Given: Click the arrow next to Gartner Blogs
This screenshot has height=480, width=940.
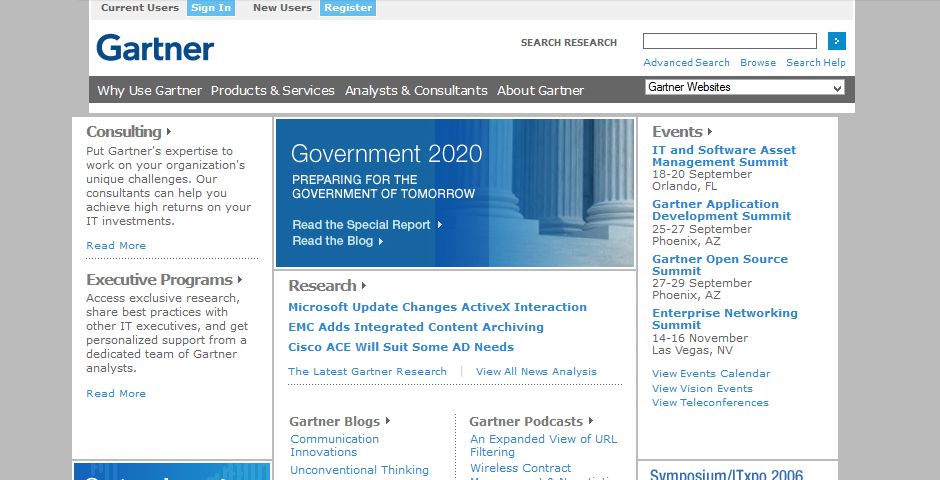Looking at the screenshot, I should [x=388, y=421].
